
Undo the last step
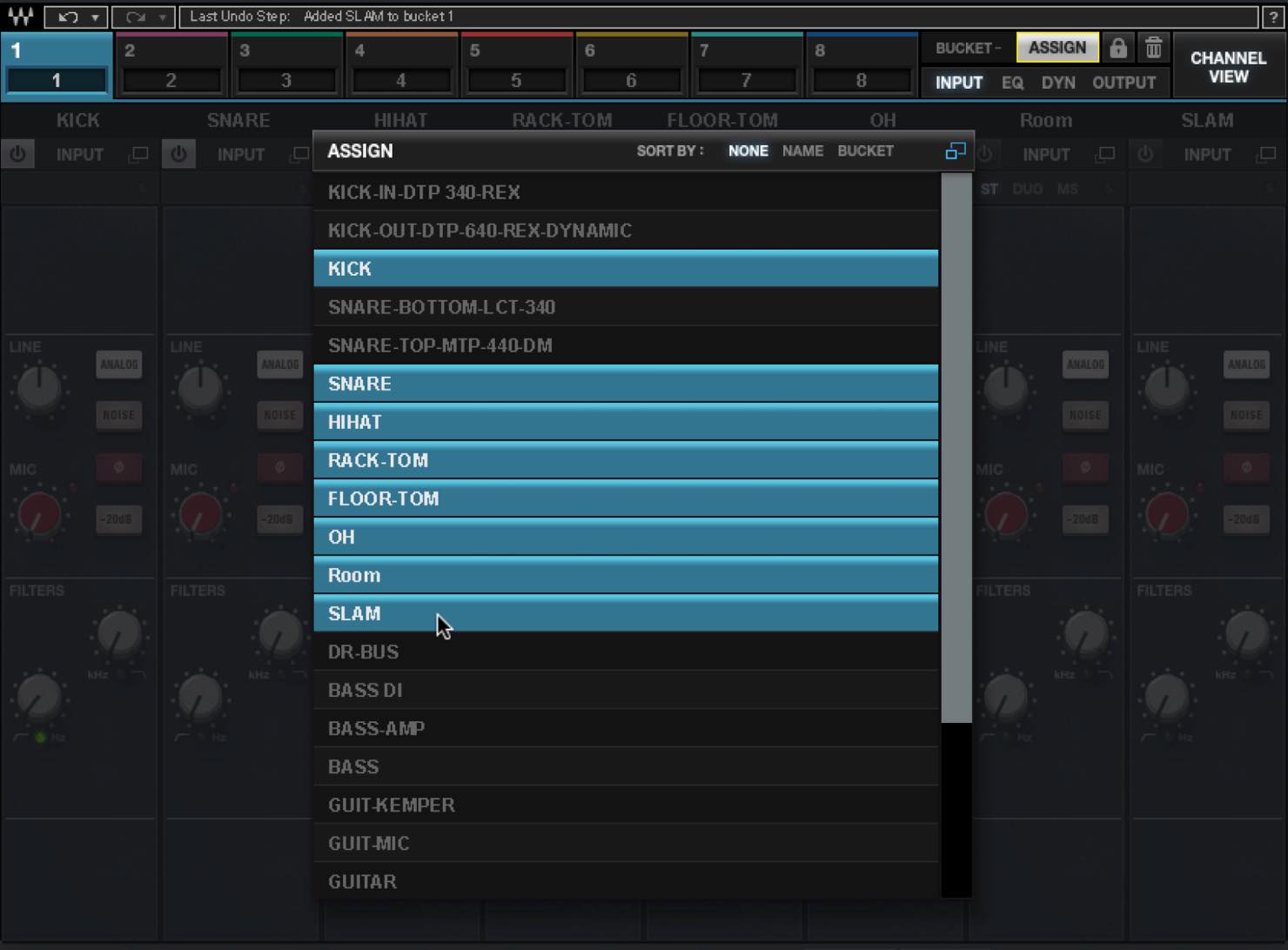[68, 17]
